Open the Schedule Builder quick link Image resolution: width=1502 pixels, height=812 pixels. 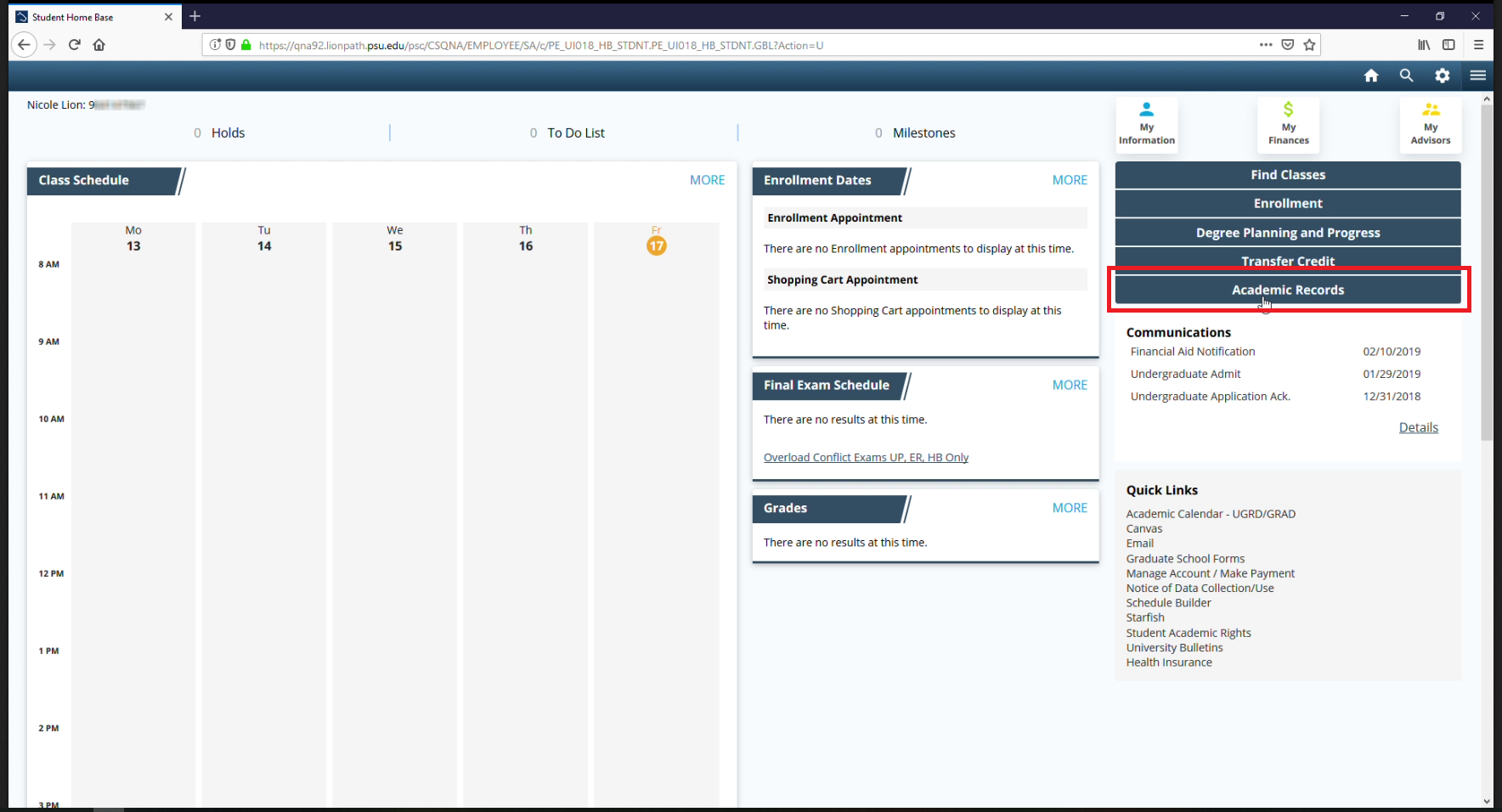[x=1169, y=603]
